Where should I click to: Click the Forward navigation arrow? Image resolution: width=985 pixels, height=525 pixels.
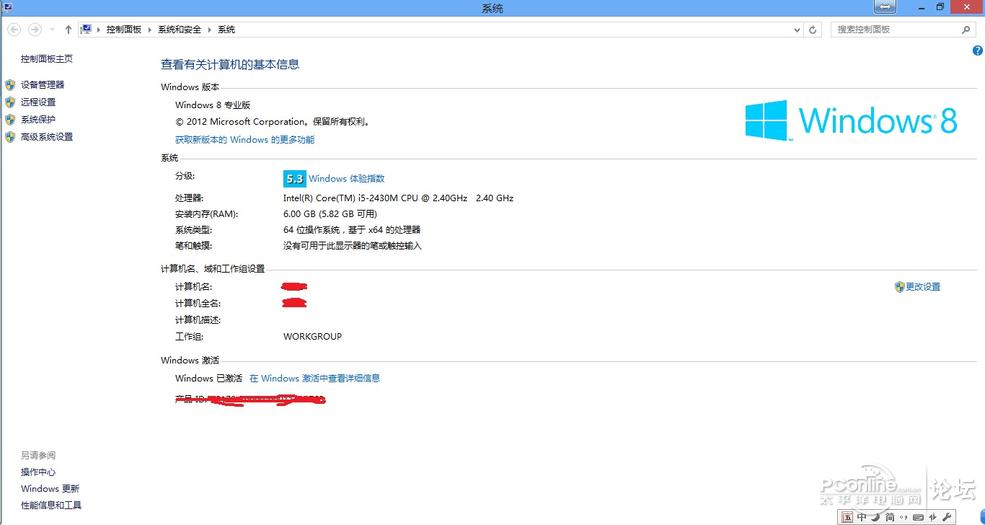click(x=35, y=30)
